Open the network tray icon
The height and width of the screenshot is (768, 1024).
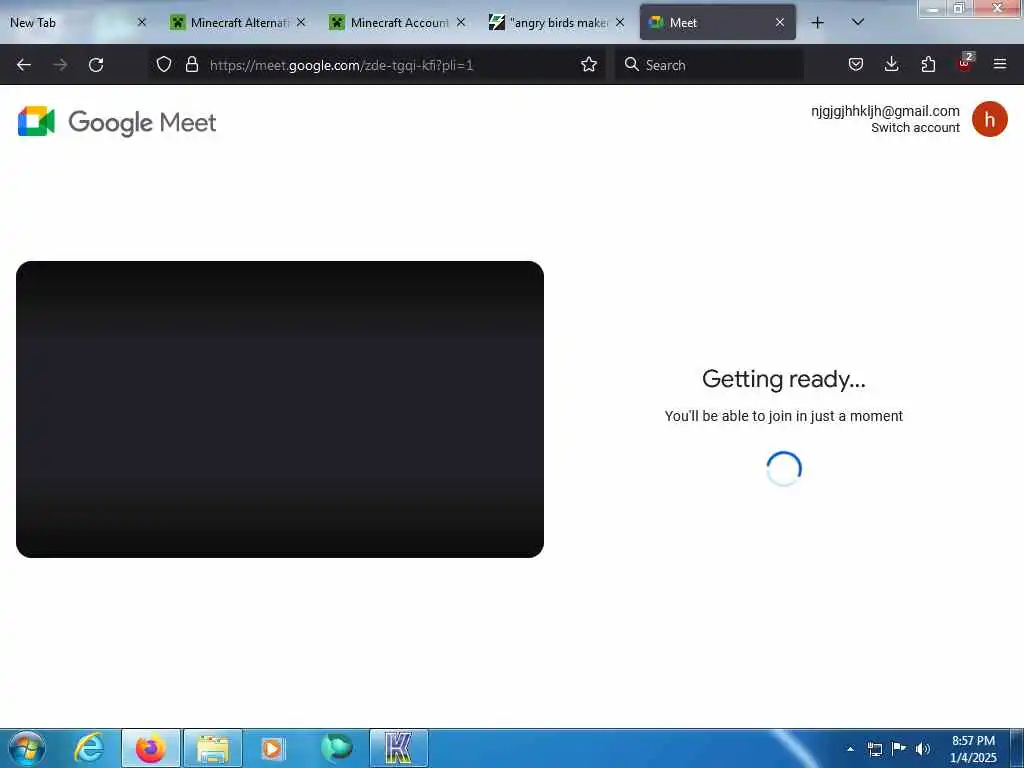[874, 749]
